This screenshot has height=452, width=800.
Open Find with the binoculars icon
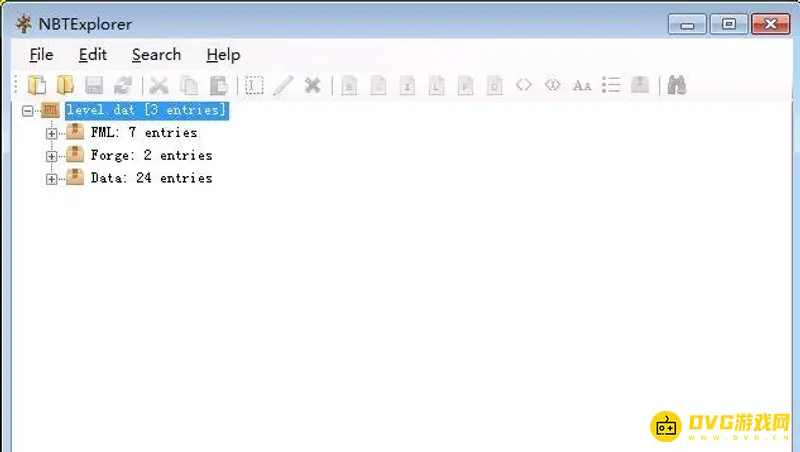[677, 85]
